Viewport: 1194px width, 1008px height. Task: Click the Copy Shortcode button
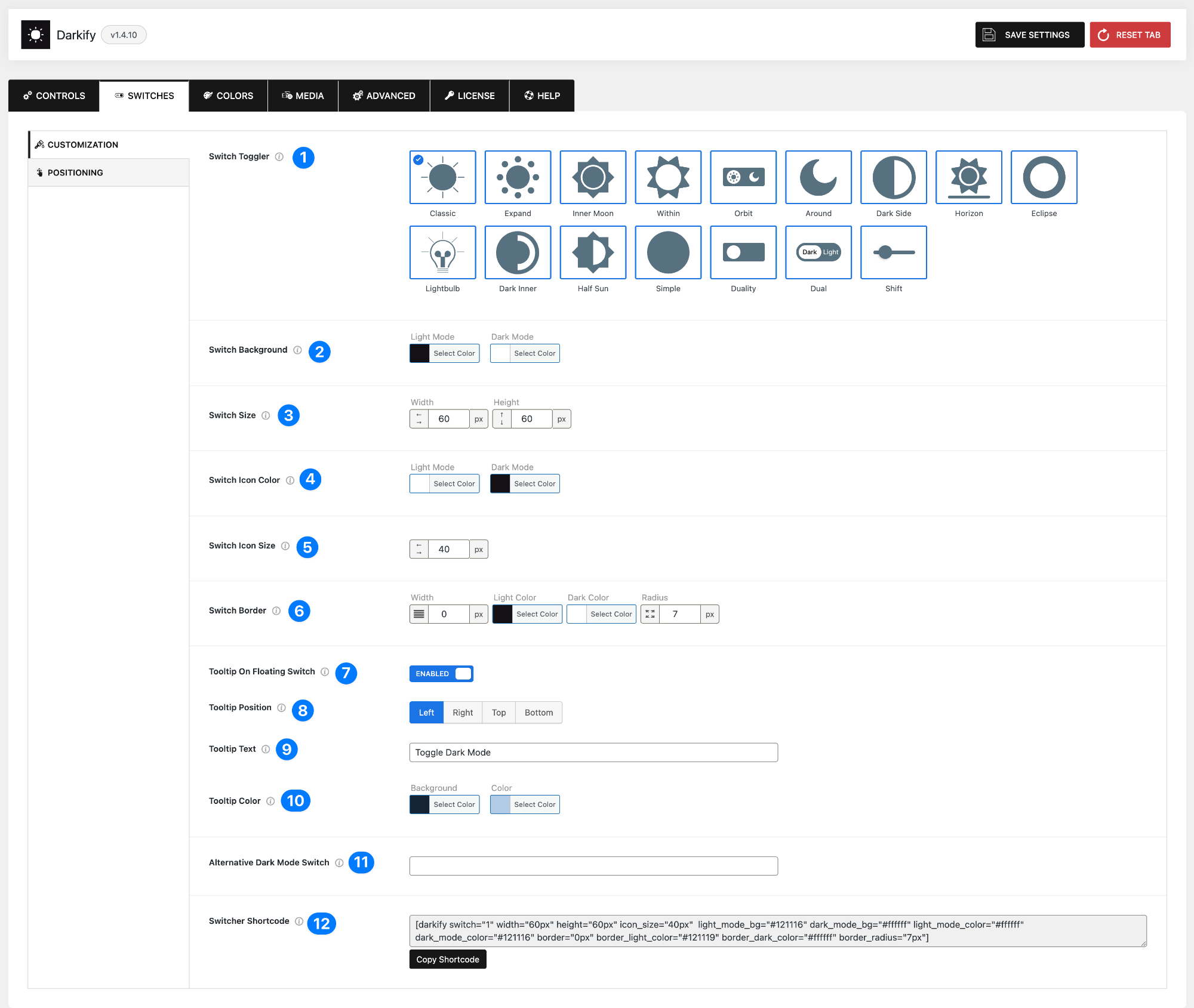tap(448, 960)
